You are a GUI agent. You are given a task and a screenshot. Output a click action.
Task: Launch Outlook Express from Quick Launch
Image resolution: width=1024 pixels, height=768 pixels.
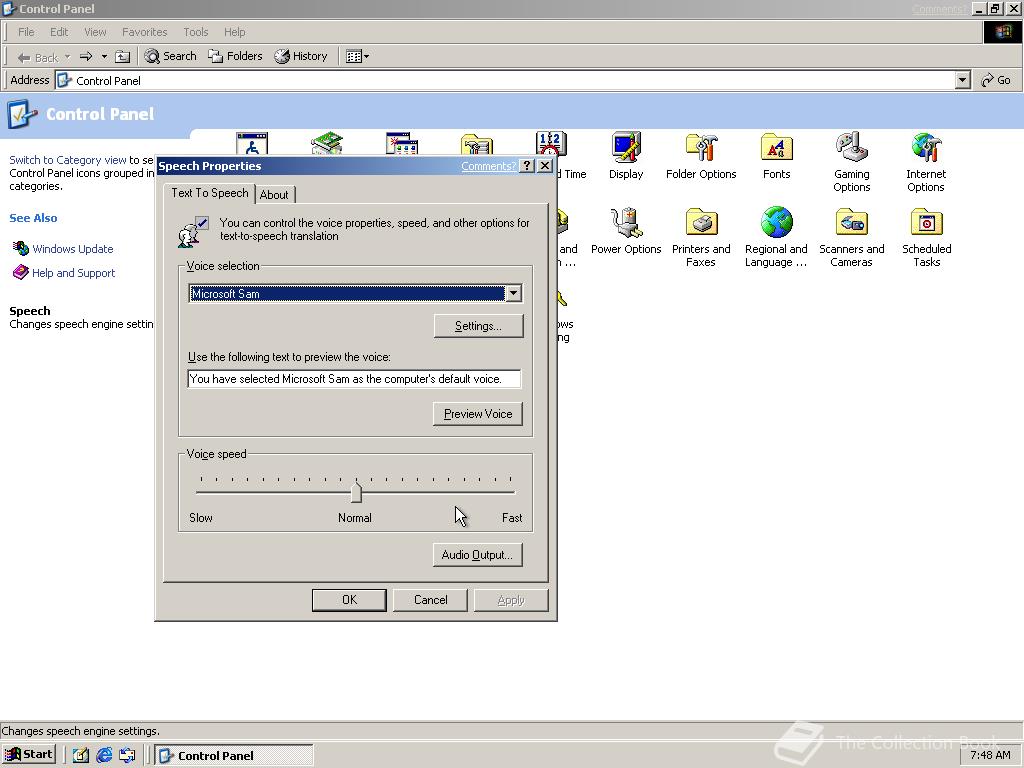[x=127, y=755]
